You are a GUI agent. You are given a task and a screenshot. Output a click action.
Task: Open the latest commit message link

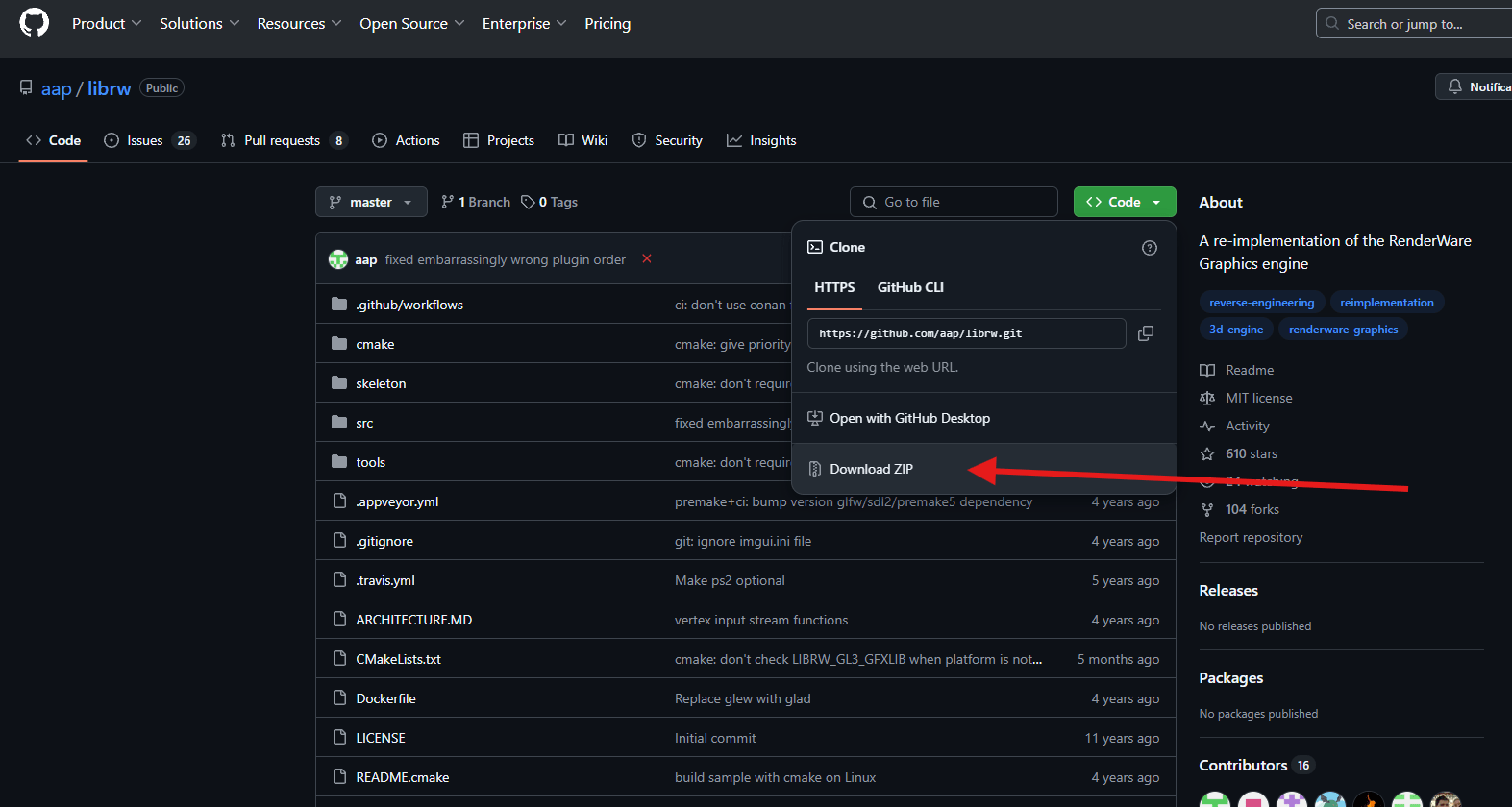[x=505, y=259]
